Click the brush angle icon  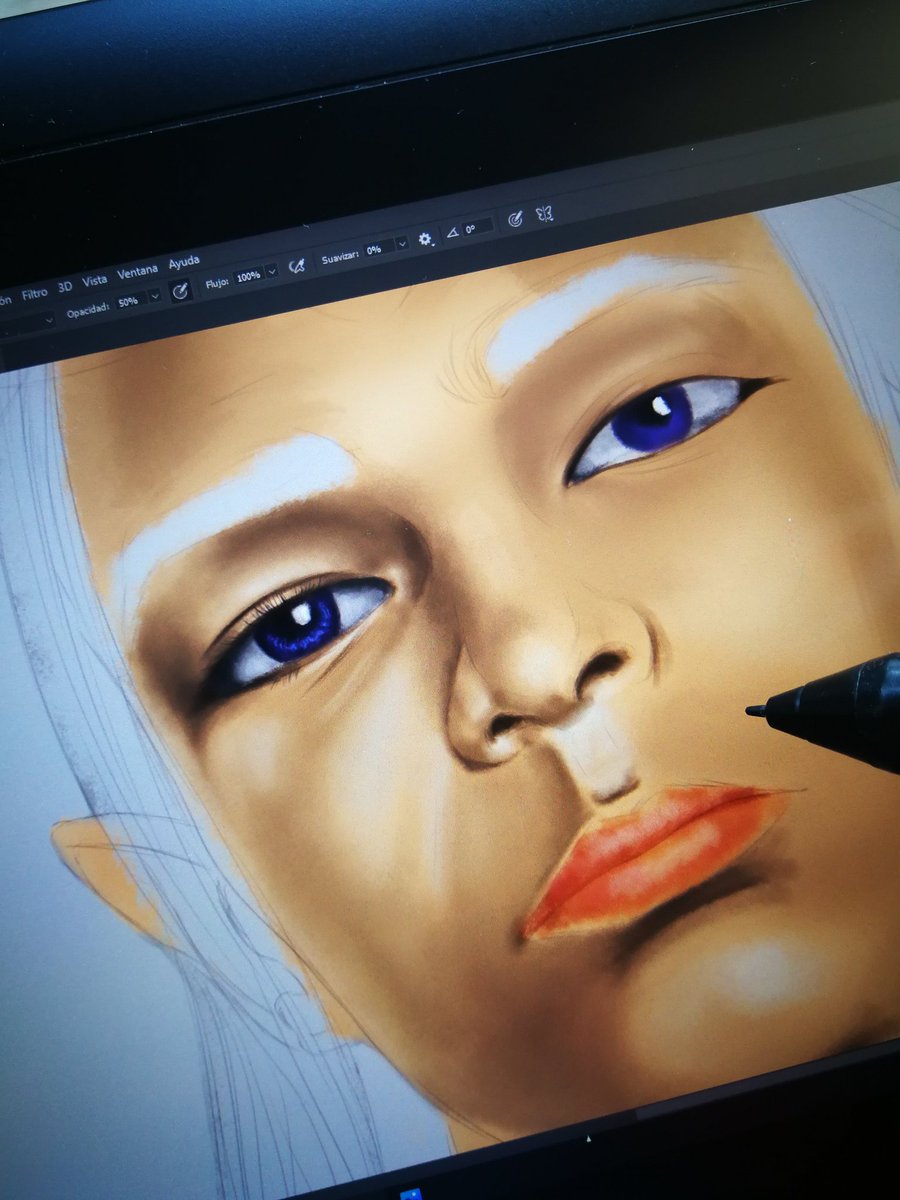point(452,232)
